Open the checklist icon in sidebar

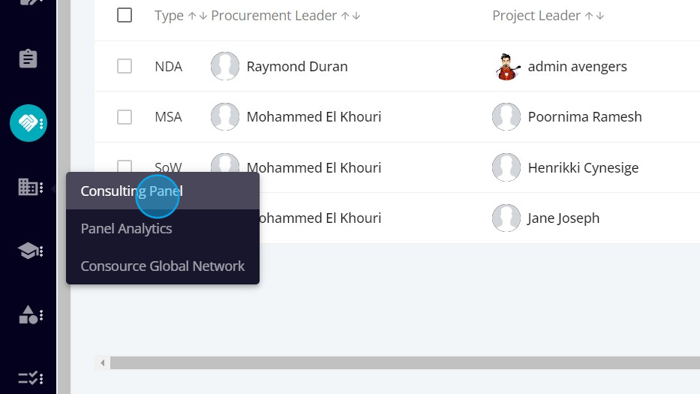coord(30,378)
